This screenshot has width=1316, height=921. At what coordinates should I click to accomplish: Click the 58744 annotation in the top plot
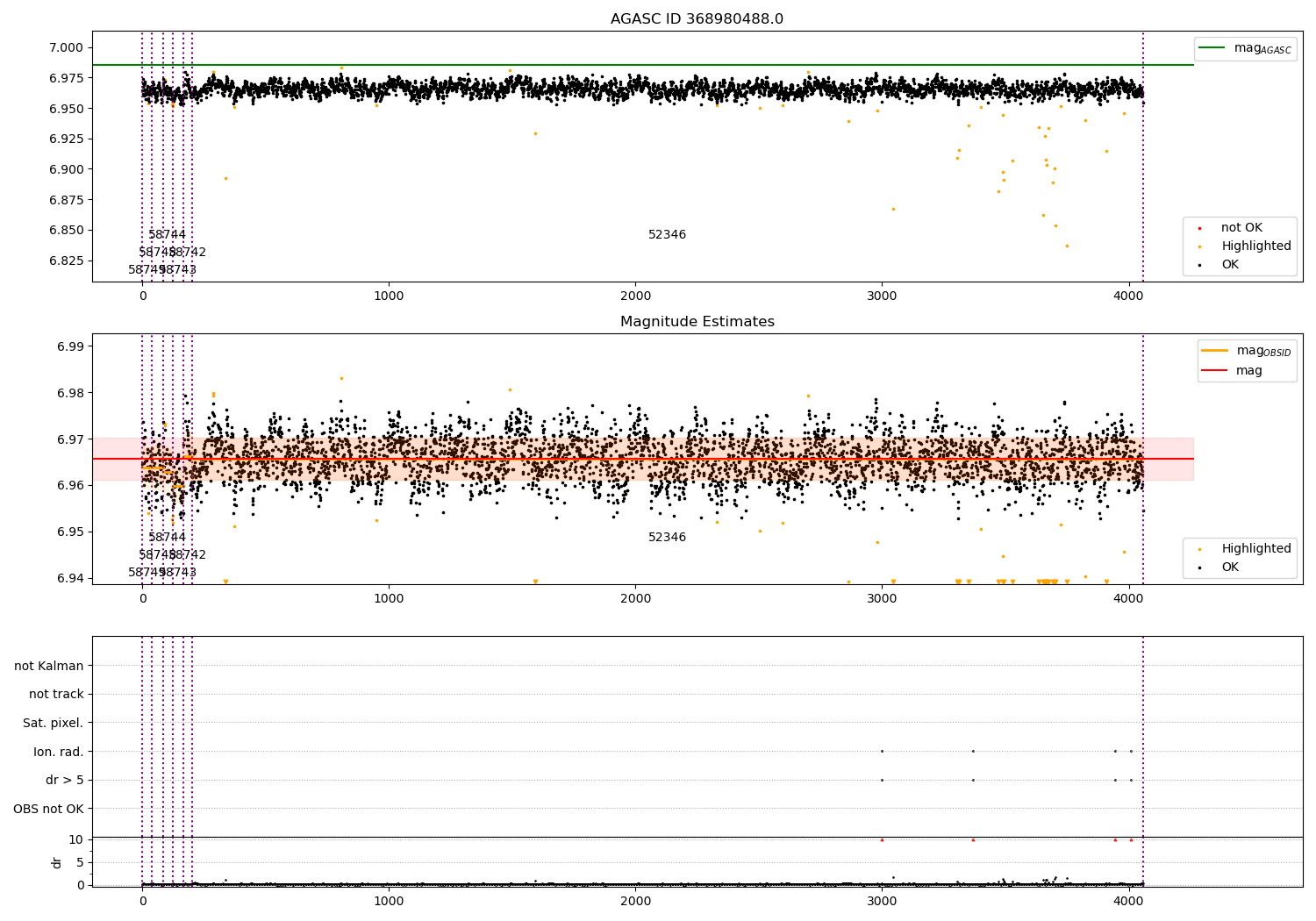coord(167,235)
